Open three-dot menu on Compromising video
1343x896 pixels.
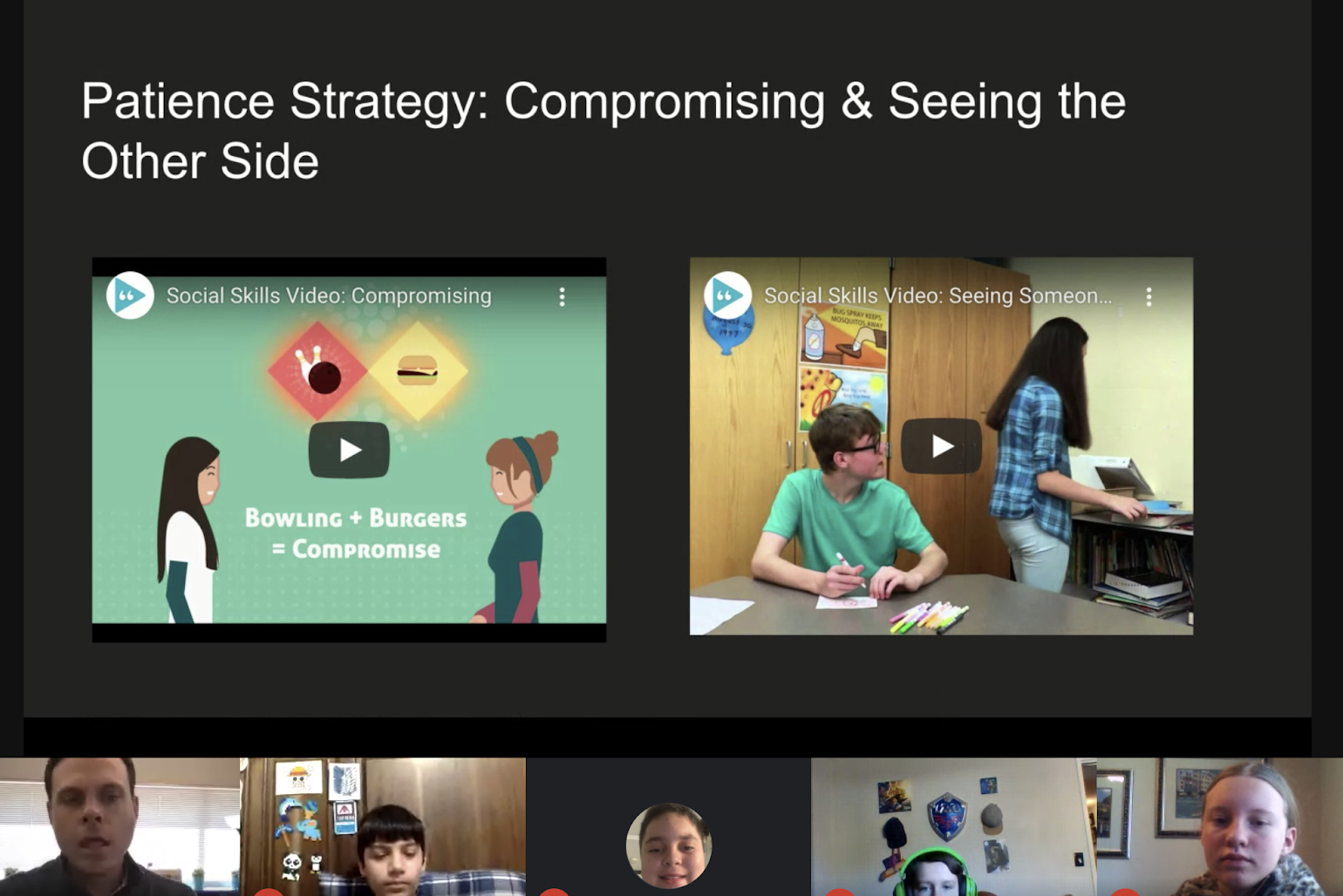(x=562, y=297)
